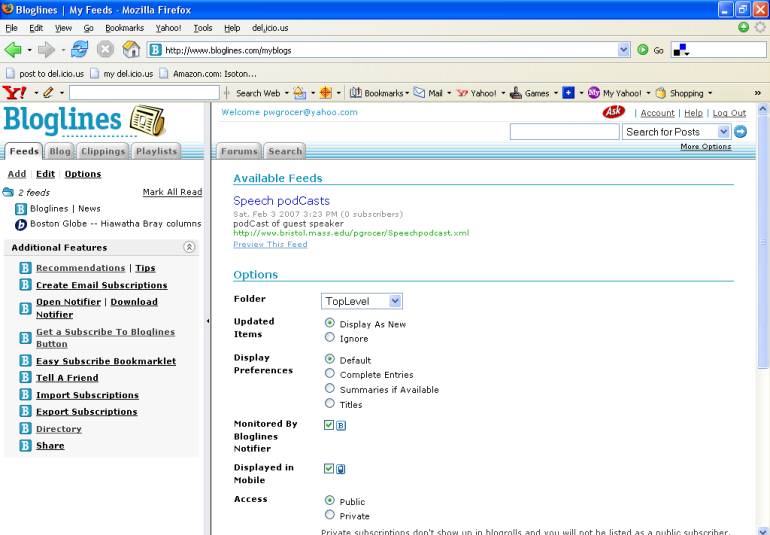The image size is (770, 535).
Task: Click the site icon in address bar
Action: pos(156,50)
